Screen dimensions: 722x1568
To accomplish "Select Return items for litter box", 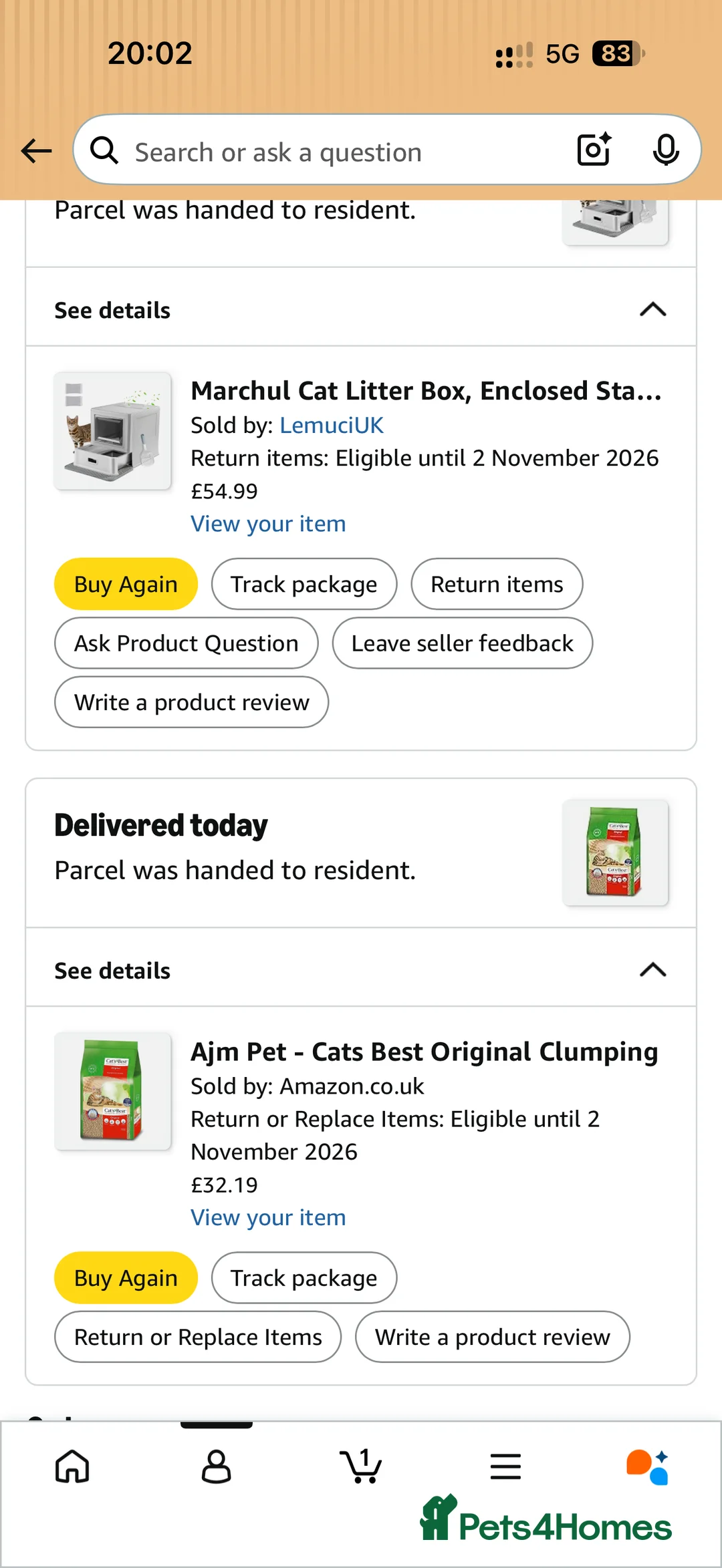I will pyautogui.click(x=497, y=584).
